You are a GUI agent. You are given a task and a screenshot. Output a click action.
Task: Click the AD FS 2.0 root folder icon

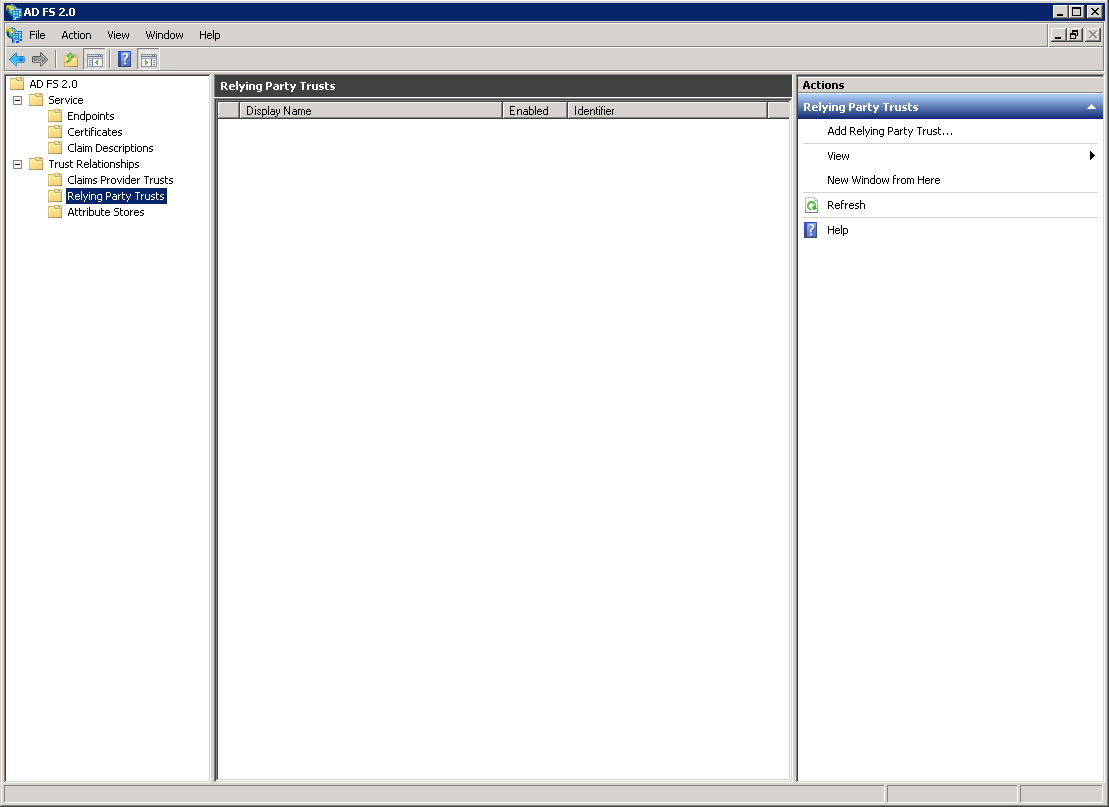coord(18,84)
